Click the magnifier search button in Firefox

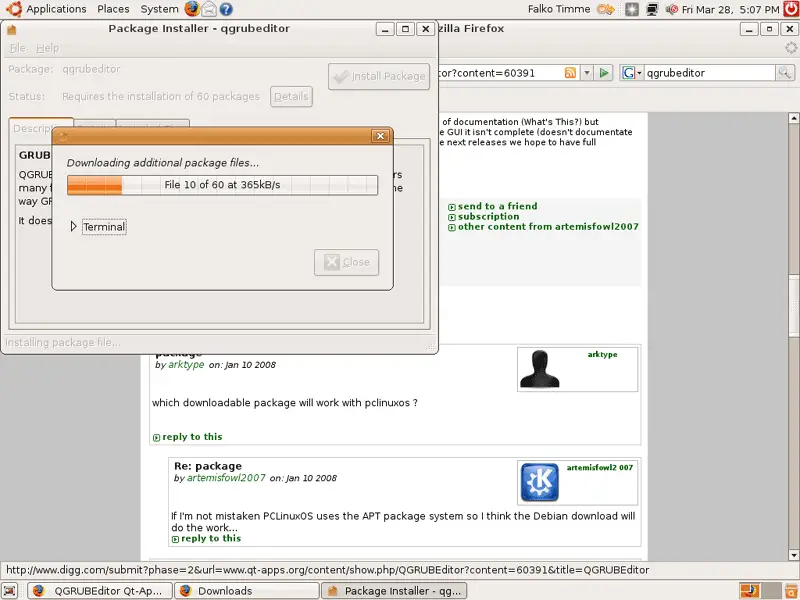tap(785, 73)
